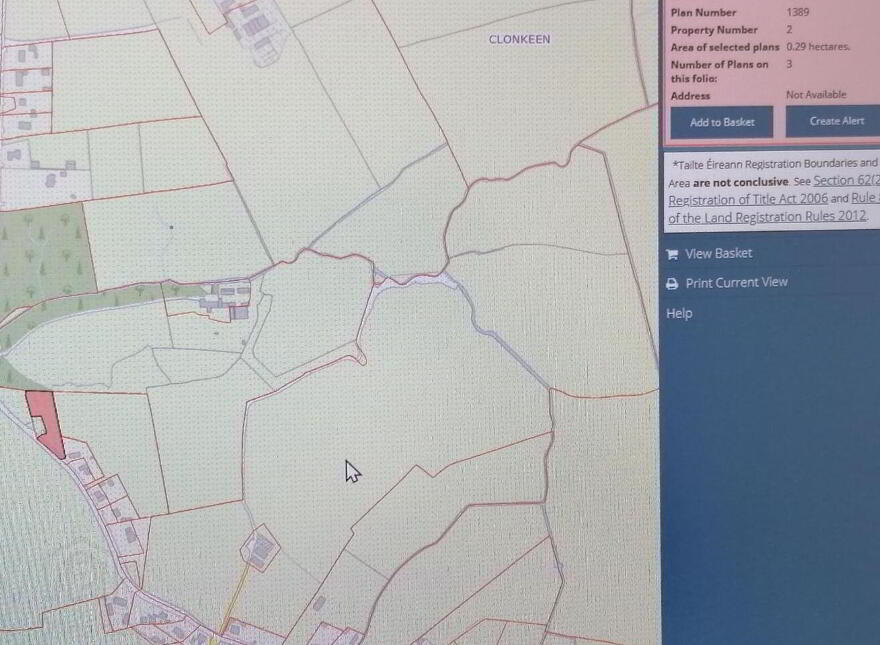This screenshot has width=880, height=645.
Task: Click the printer icon beside Print Current View
Action: pos(672,284)
